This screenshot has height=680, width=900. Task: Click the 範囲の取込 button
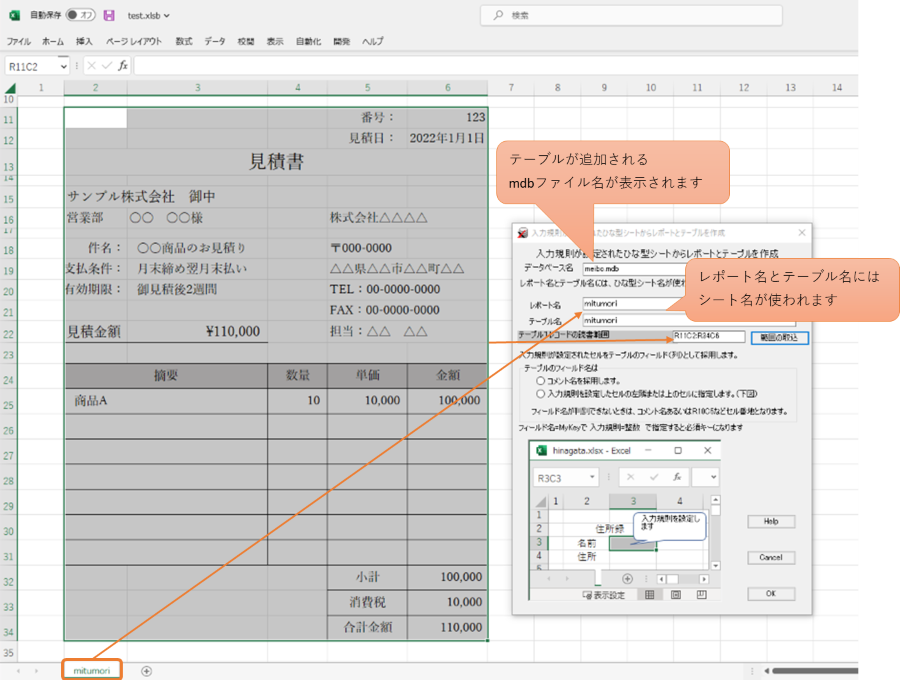point(779,337)
